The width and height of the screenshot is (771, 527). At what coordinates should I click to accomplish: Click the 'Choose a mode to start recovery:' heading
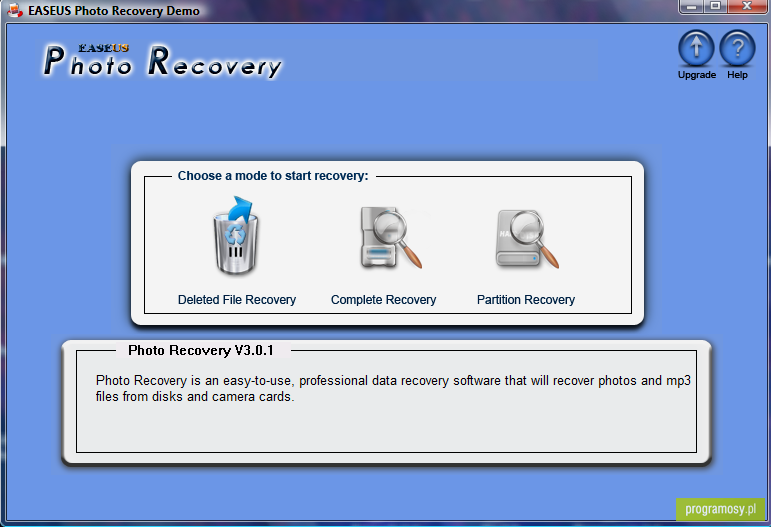tap(273, 176)
